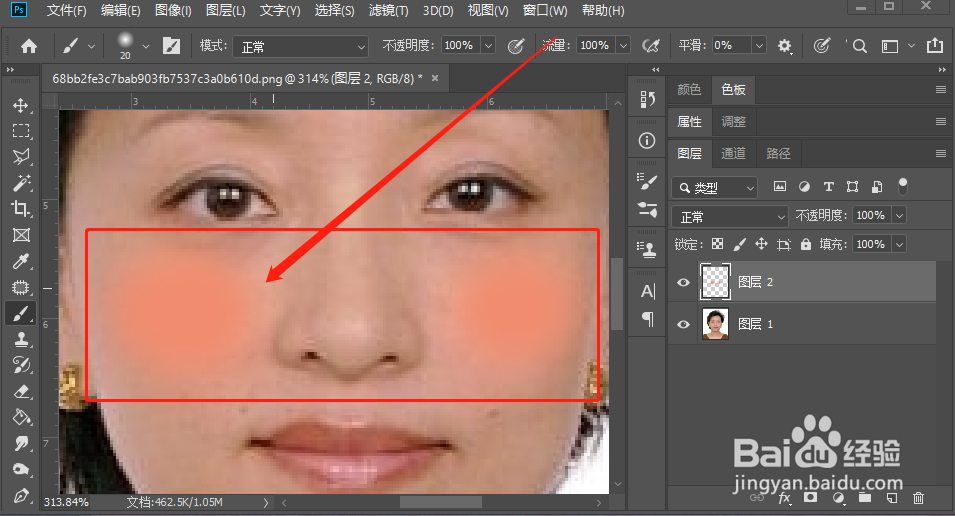This screenshot has height=516, width=955.
Task: Open the Paragraph panel icon
Action: pos(647,319)
